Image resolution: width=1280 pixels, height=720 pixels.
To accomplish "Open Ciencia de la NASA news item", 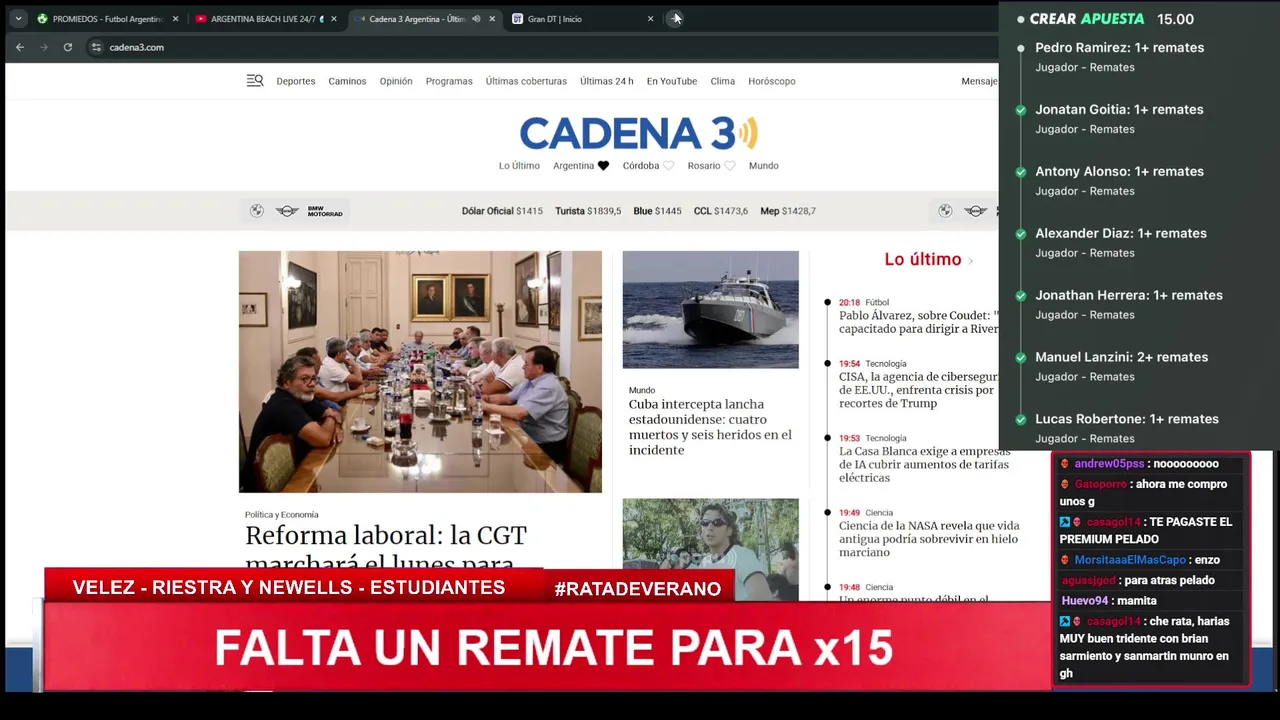I will click(x=929, y=539).
